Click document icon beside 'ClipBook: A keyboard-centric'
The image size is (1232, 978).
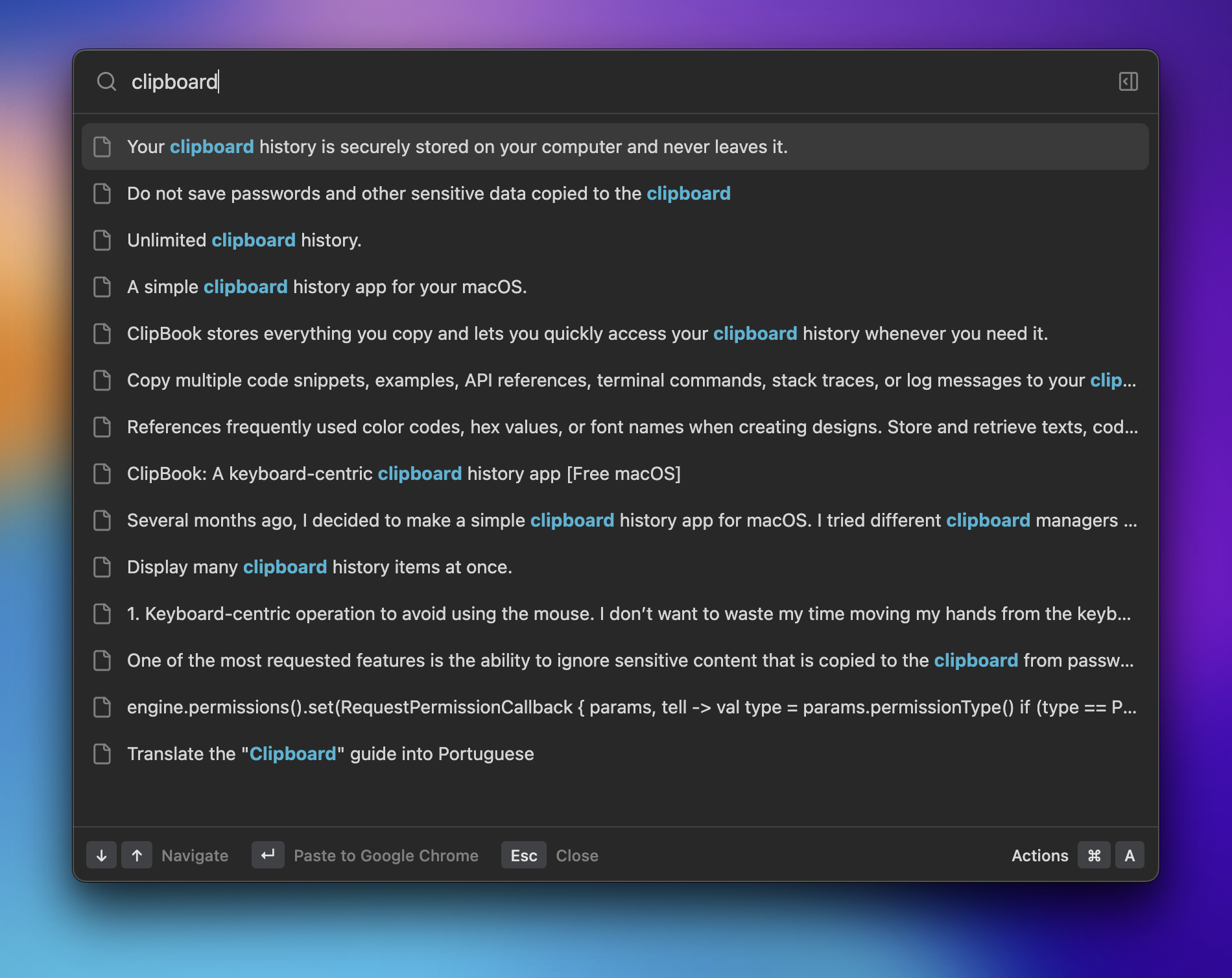102,473
